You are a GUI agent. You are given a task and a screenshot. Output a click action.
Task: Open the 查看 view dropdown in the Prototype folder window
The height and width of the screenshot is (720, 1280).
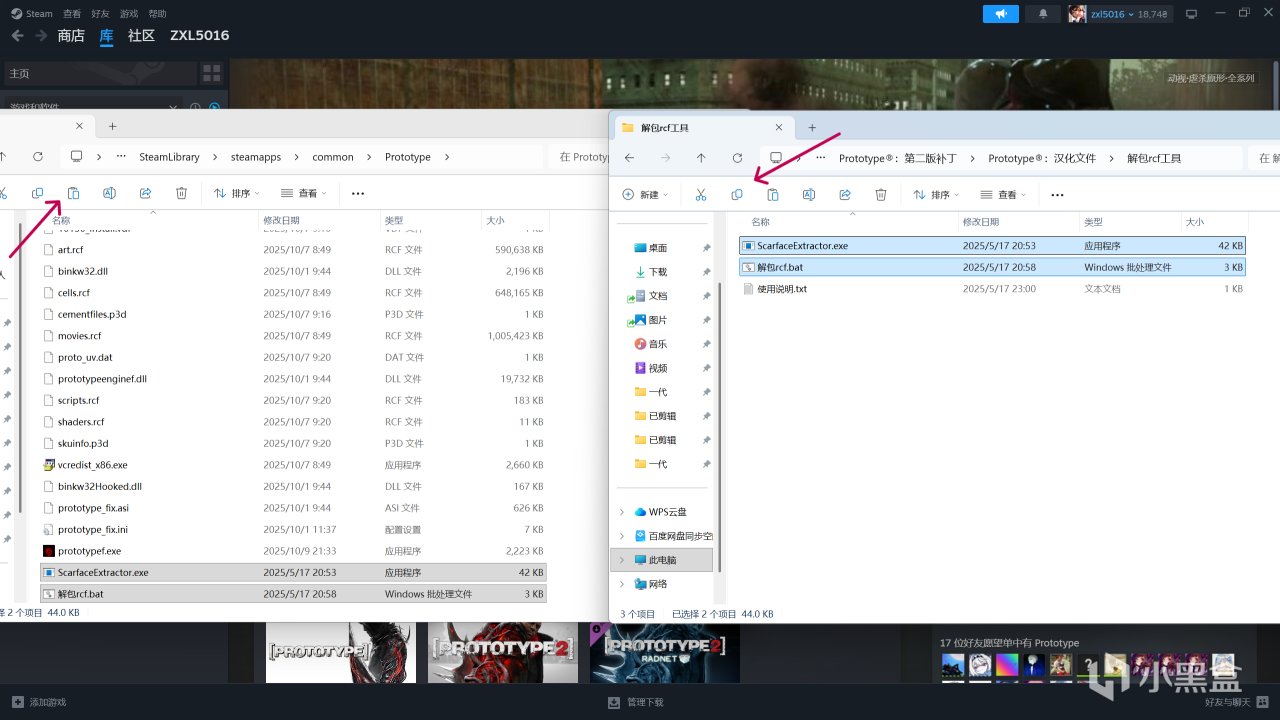[303, 194]
